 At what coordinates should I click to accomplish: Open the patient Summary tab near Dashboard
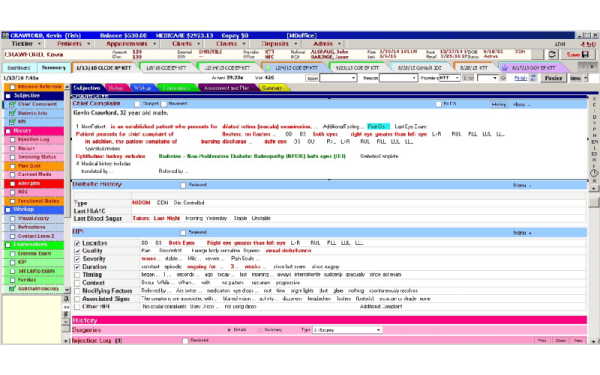pos(54,68)
